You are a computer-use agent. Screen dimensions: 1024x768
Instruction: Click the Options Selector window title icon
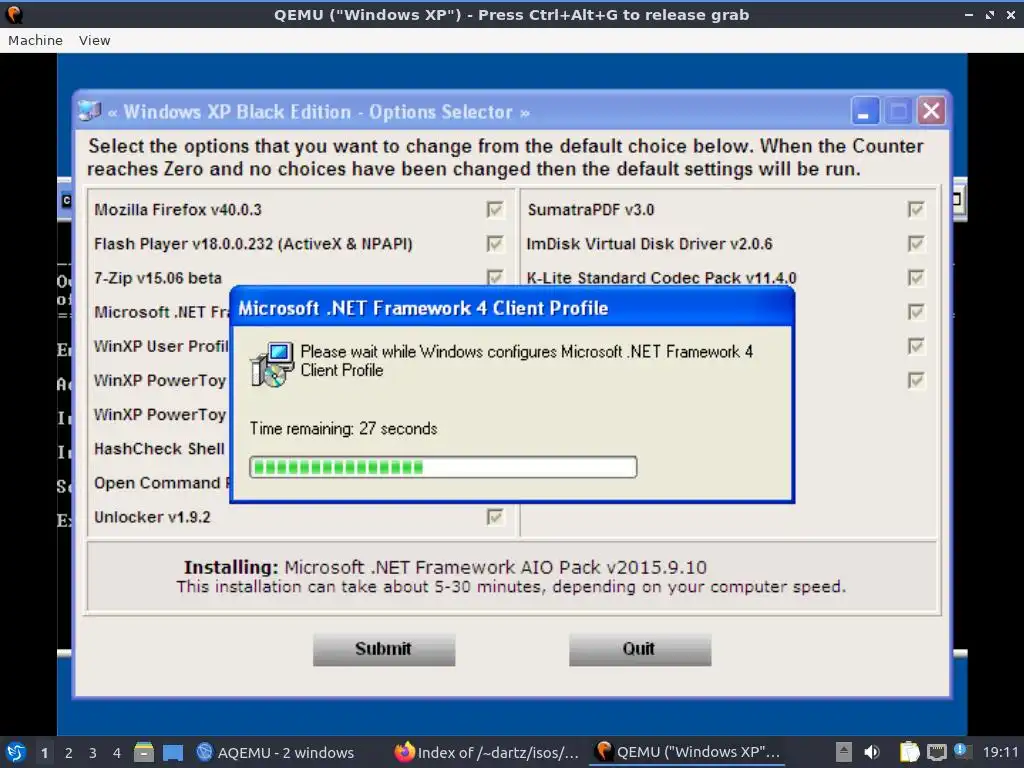(x=89, y=111)
